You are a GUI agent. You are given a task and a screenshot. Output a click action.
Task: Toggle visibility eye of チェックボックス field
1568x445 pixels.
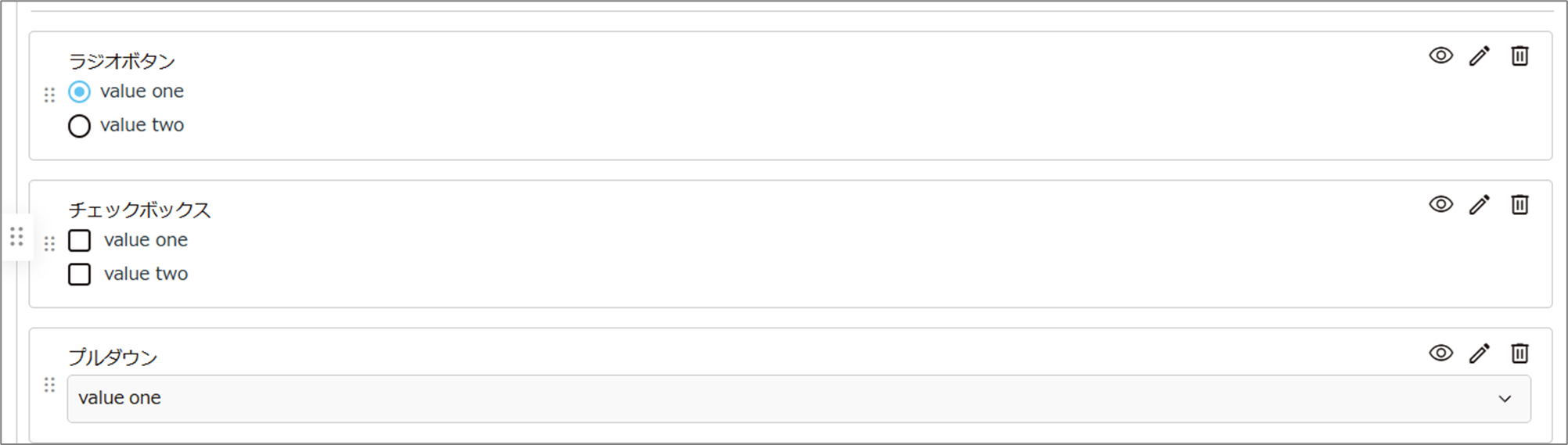pyautogui.click(x=1440, y=204)
